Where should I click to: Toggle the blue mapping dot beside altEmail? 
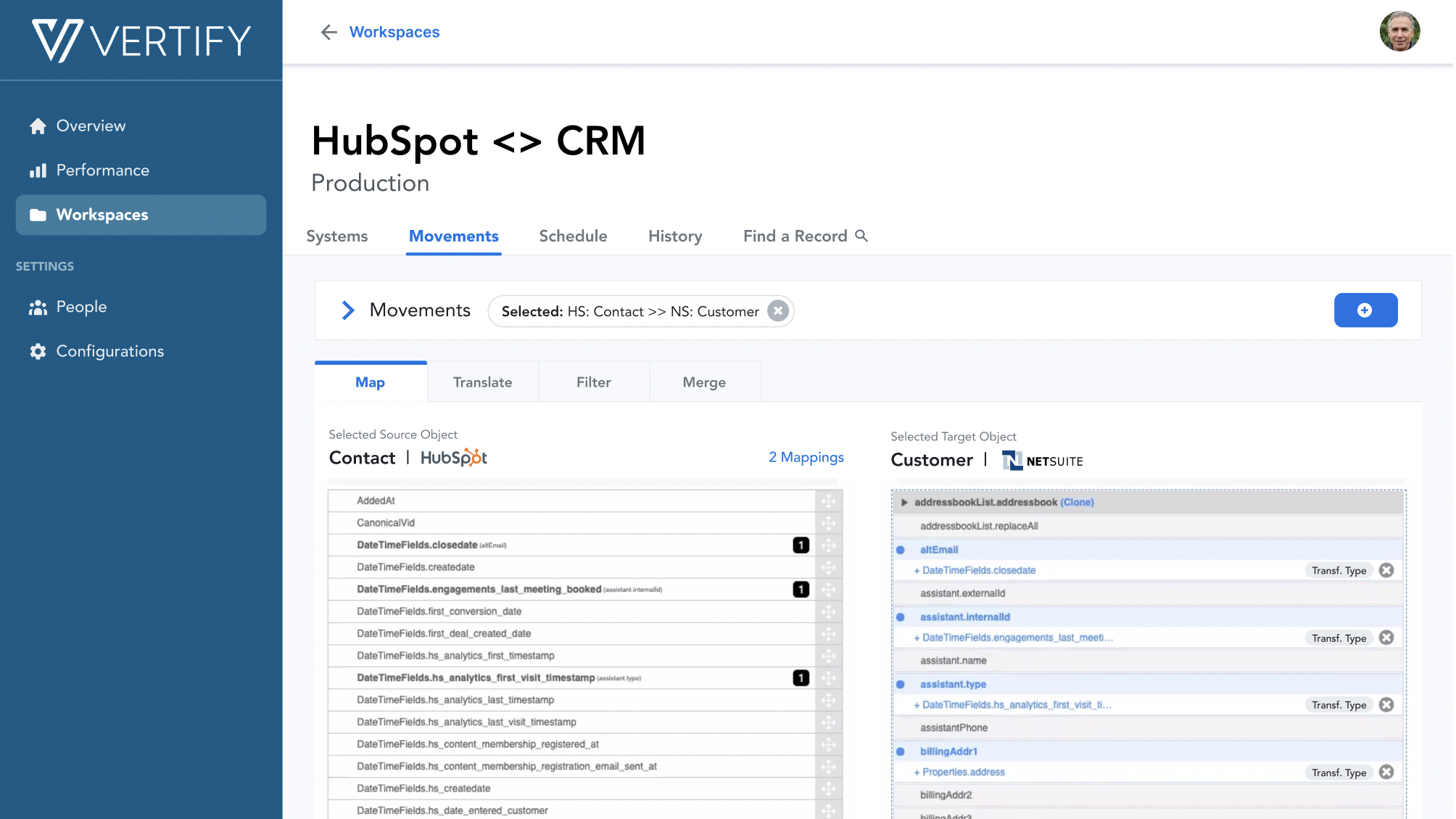coord(901,549)
